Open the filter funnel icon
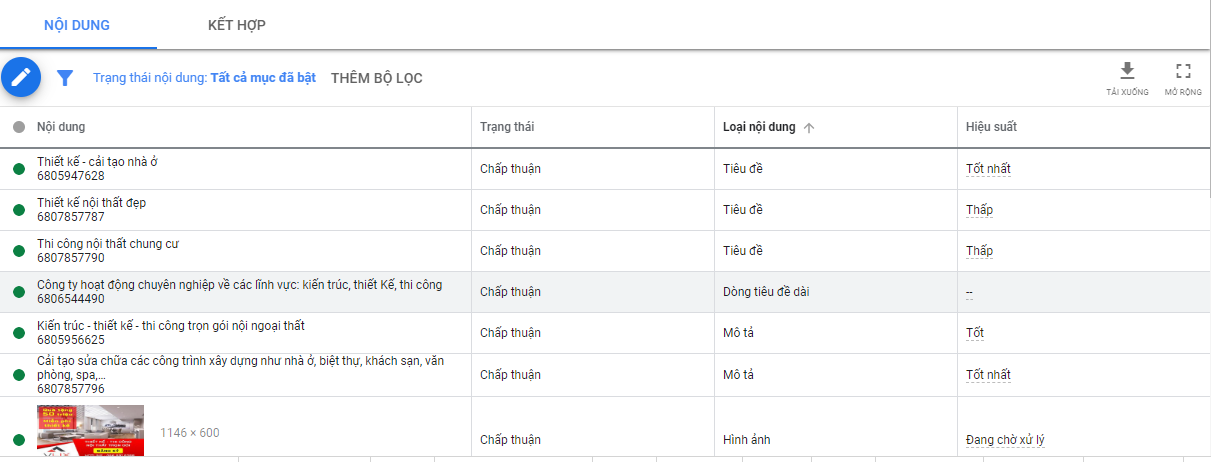Viewport: 1211px width, 462px height. [x=65, y=78]
